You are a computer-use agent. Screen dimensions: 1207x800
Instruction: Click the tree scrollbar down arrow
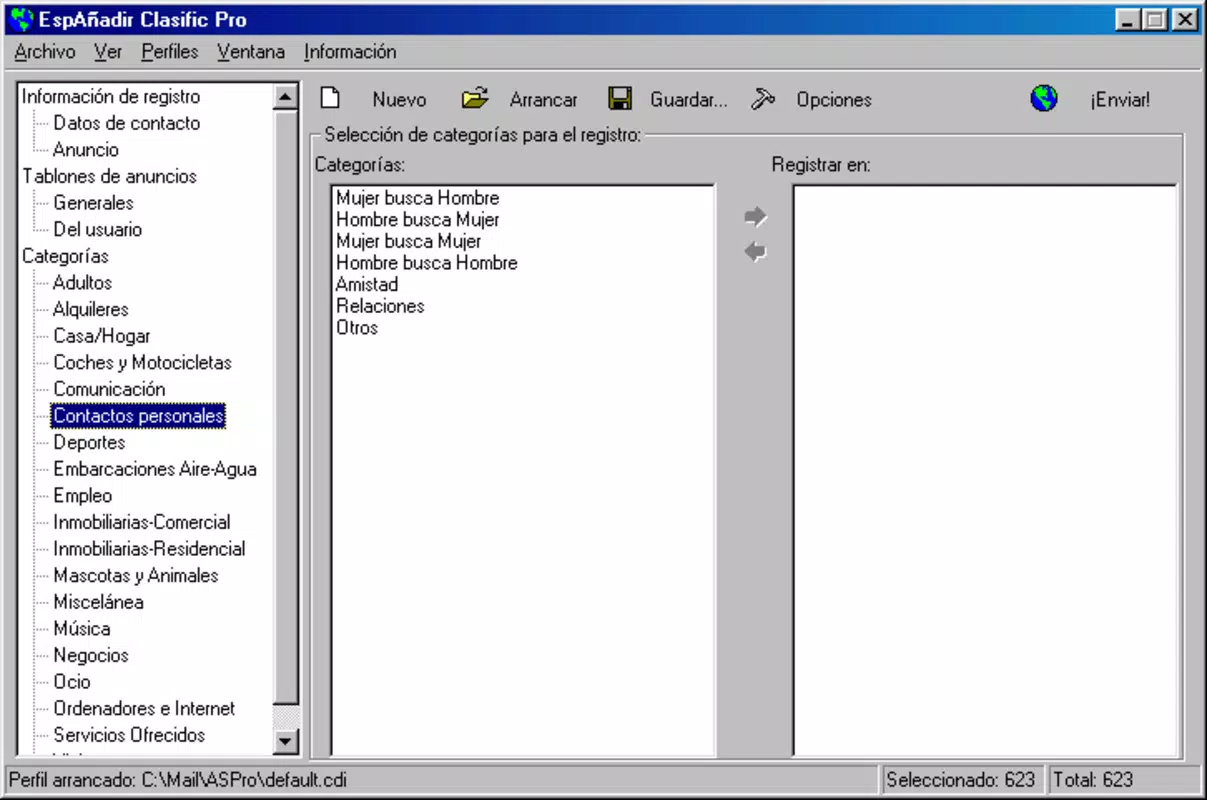[x=286, y=741]
